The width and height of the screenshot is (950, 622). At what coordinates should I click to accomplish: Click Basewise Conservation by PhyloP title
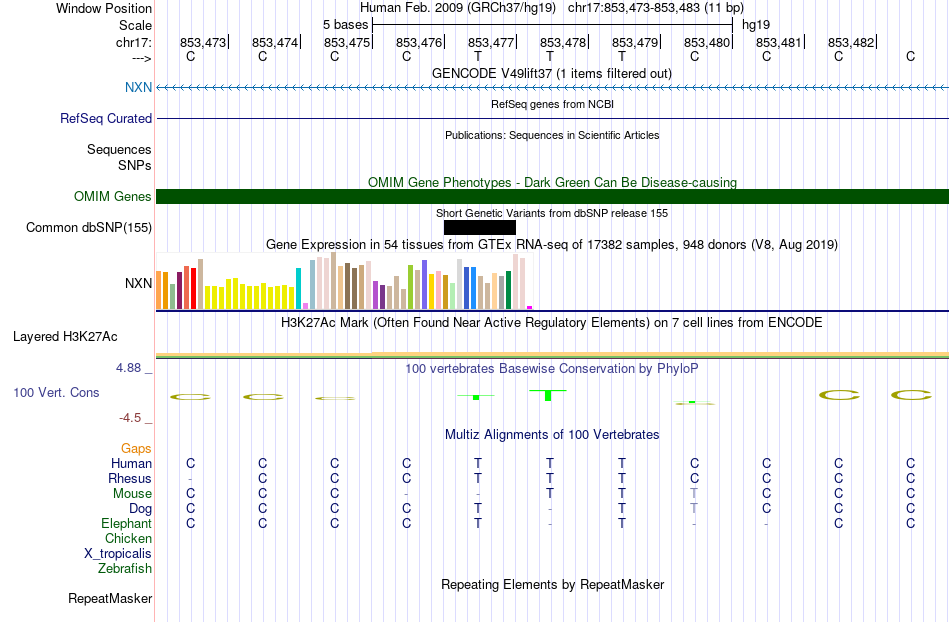point(552,368)
